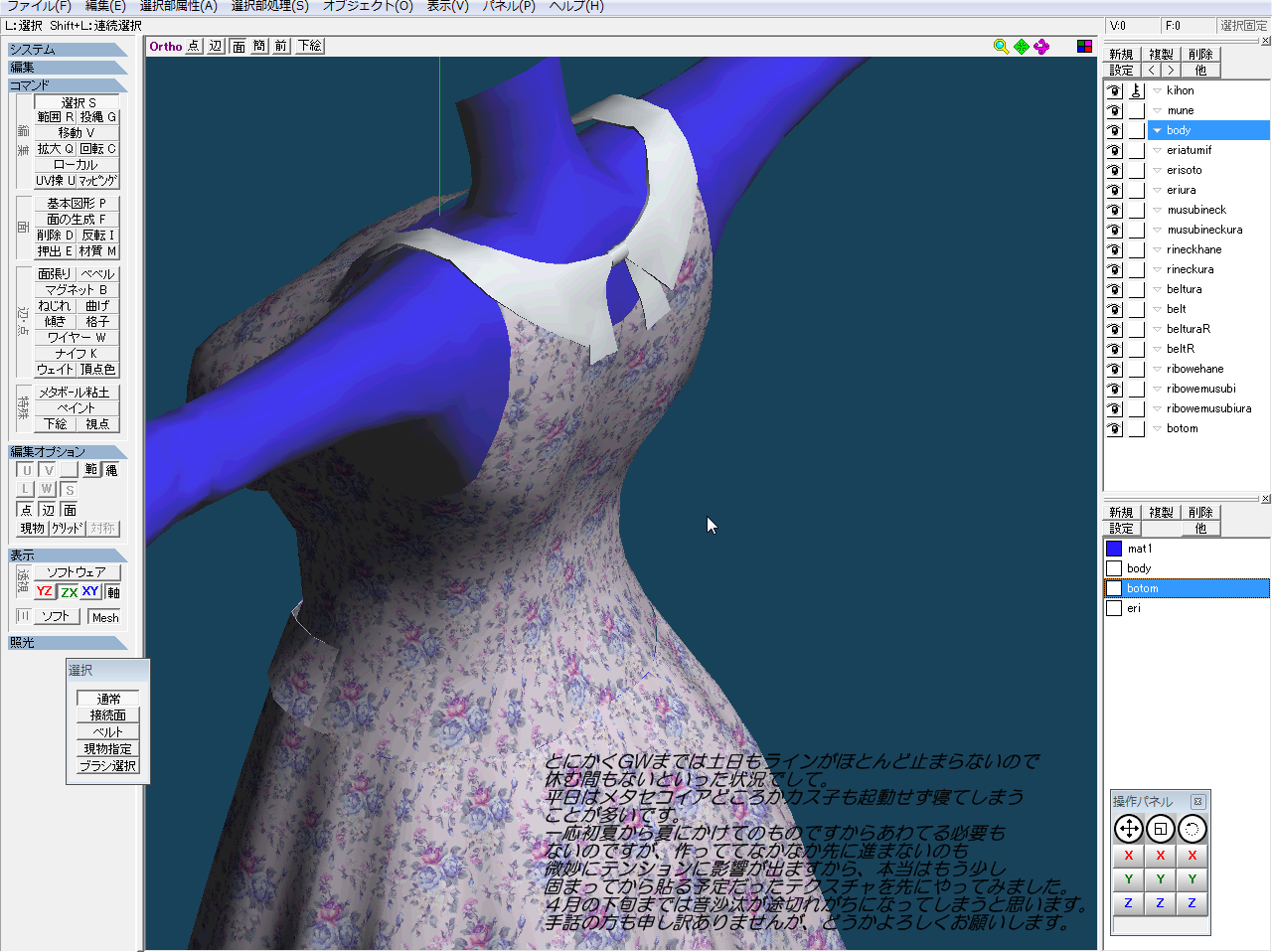Click the green pan view icon
The image size is (1272, 952).
[1022, 47]
